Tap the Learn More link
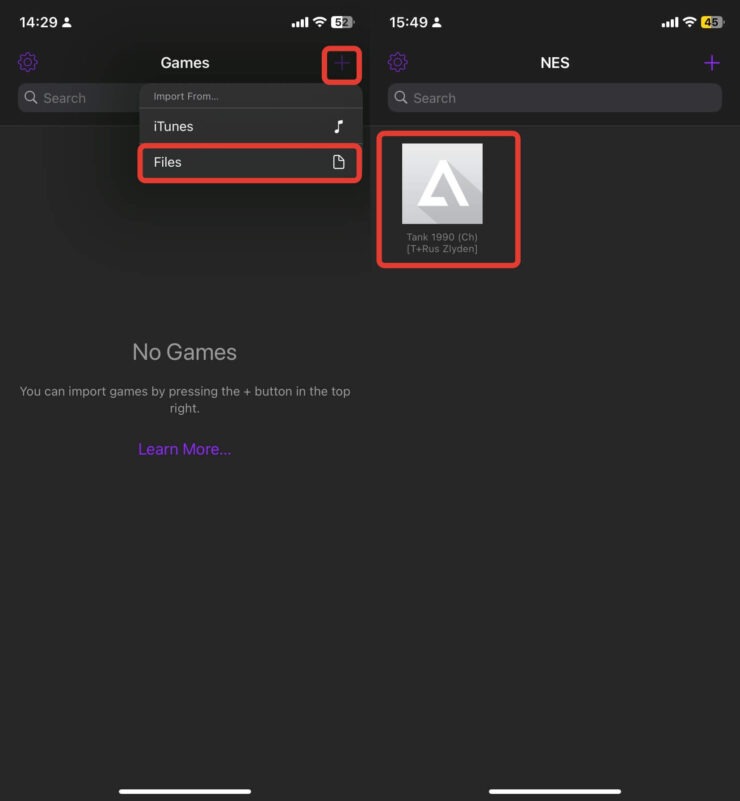Screen dimensions: 740x801 tap(185, 449)
